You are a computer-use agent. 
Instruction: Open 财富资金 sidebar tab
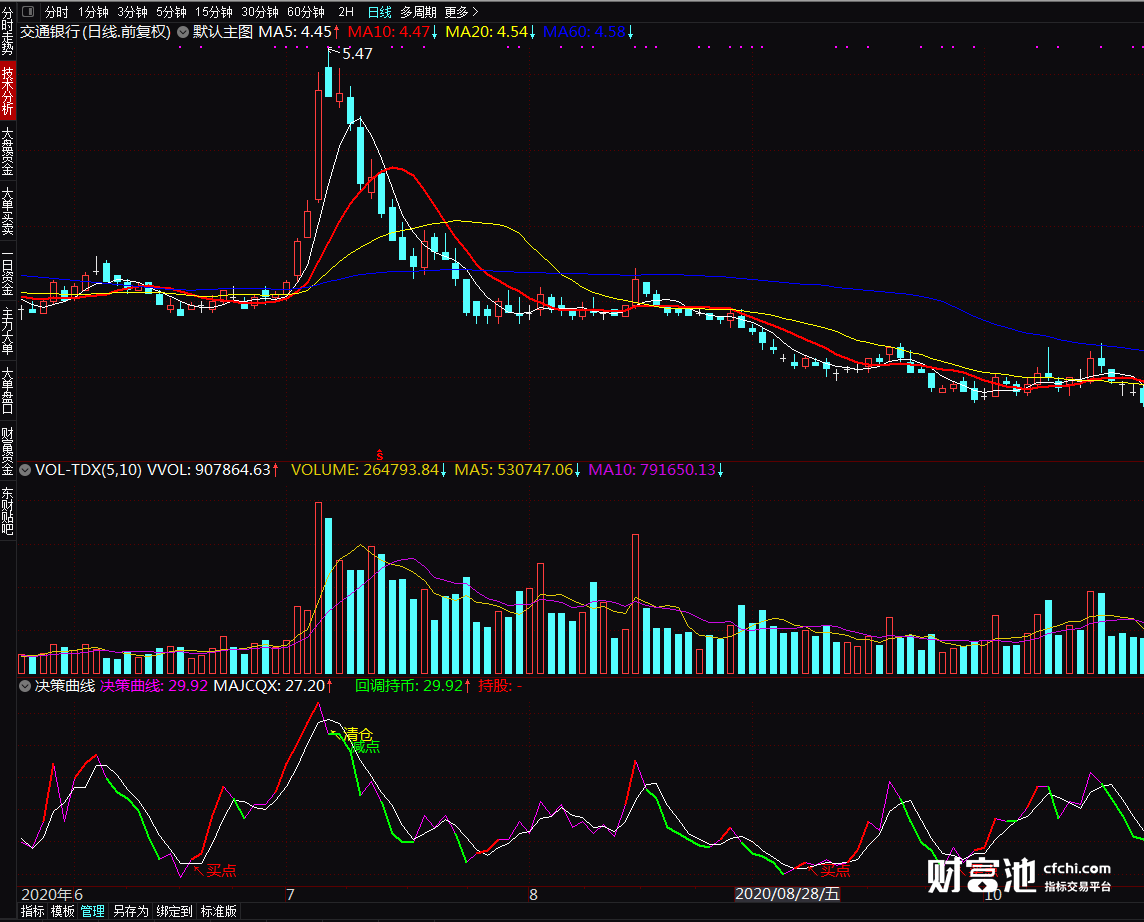pos(7,451)
